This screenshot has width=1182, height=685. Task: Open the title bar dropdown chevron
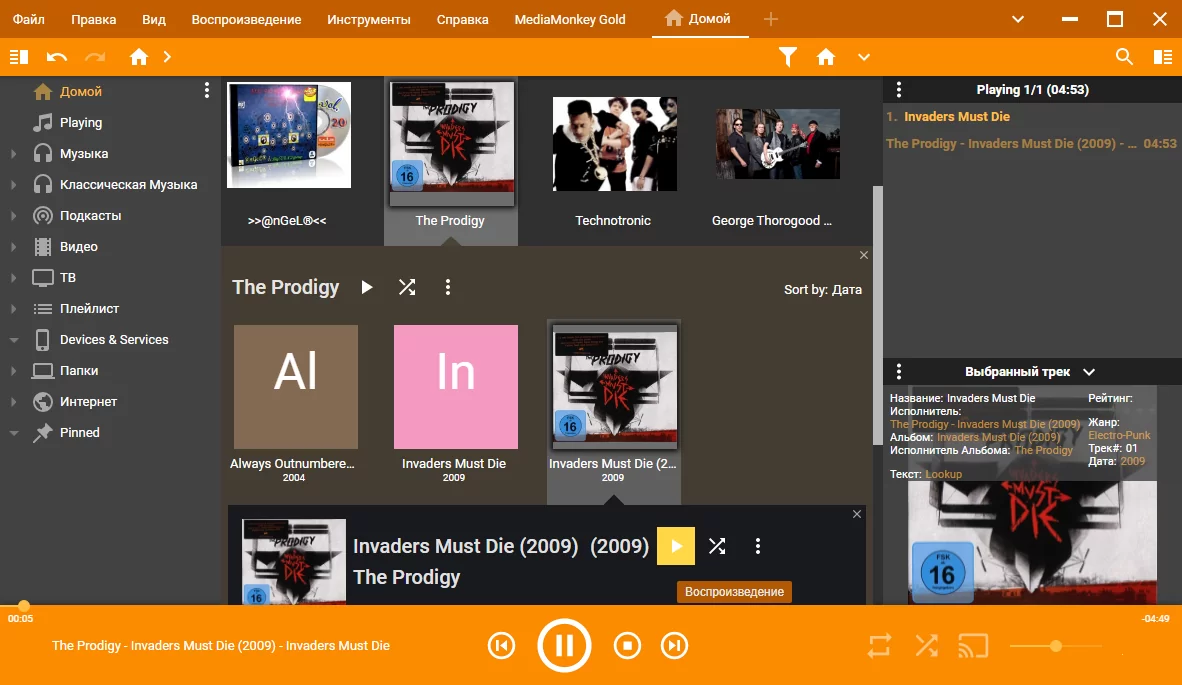point(1018,19)
